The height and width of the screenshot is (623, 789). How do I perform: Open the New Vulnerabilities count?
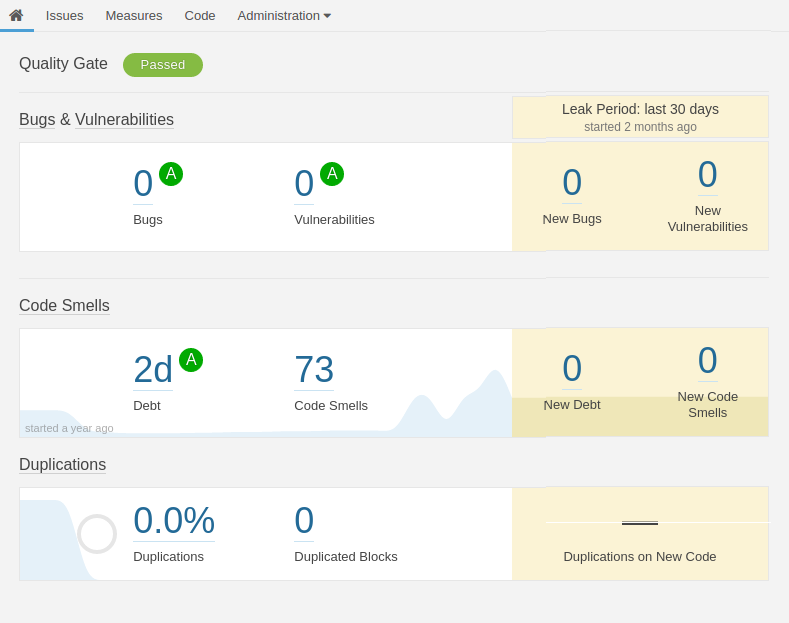[x=708, y=175]
